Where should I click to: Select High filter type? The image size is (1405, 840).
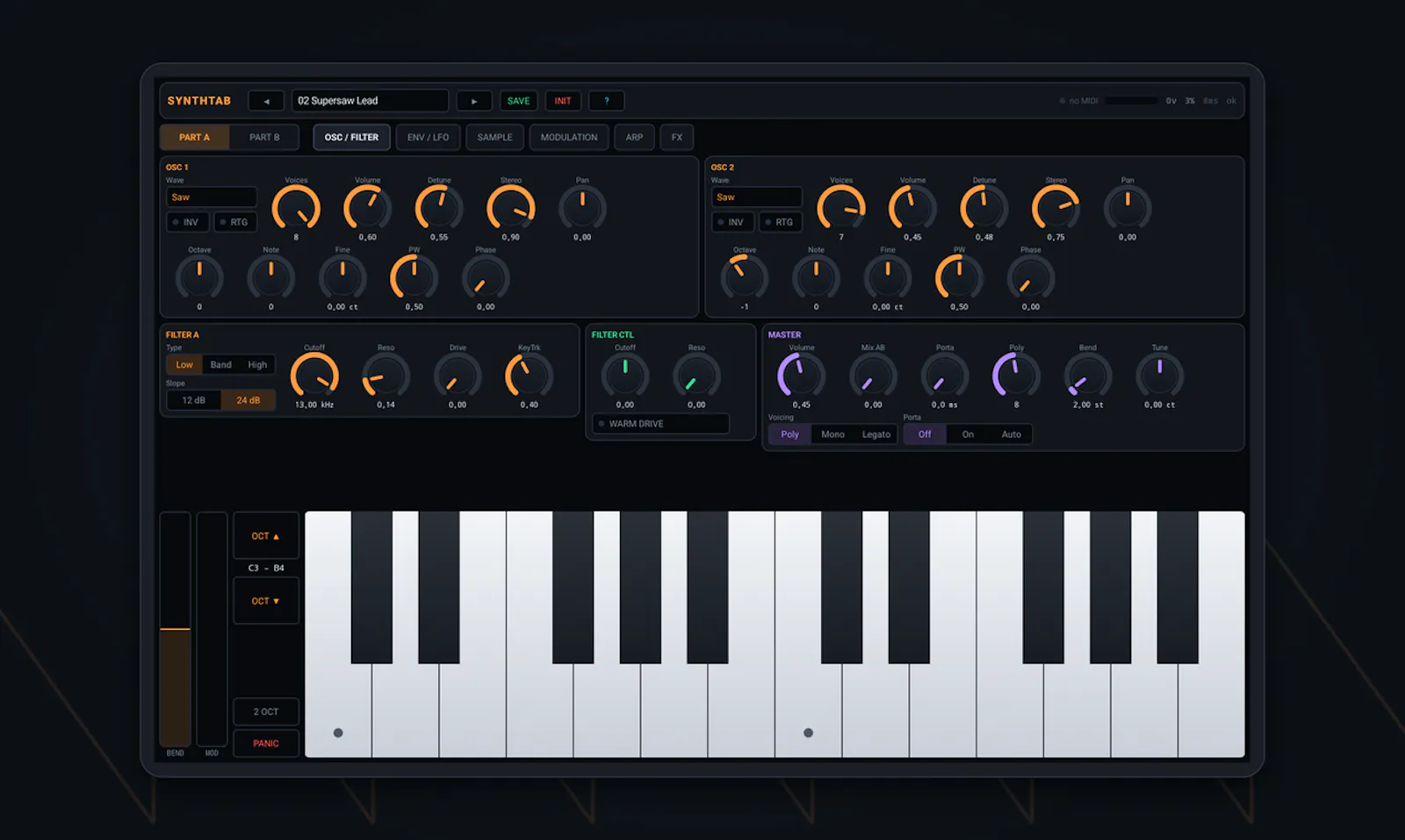257,364
